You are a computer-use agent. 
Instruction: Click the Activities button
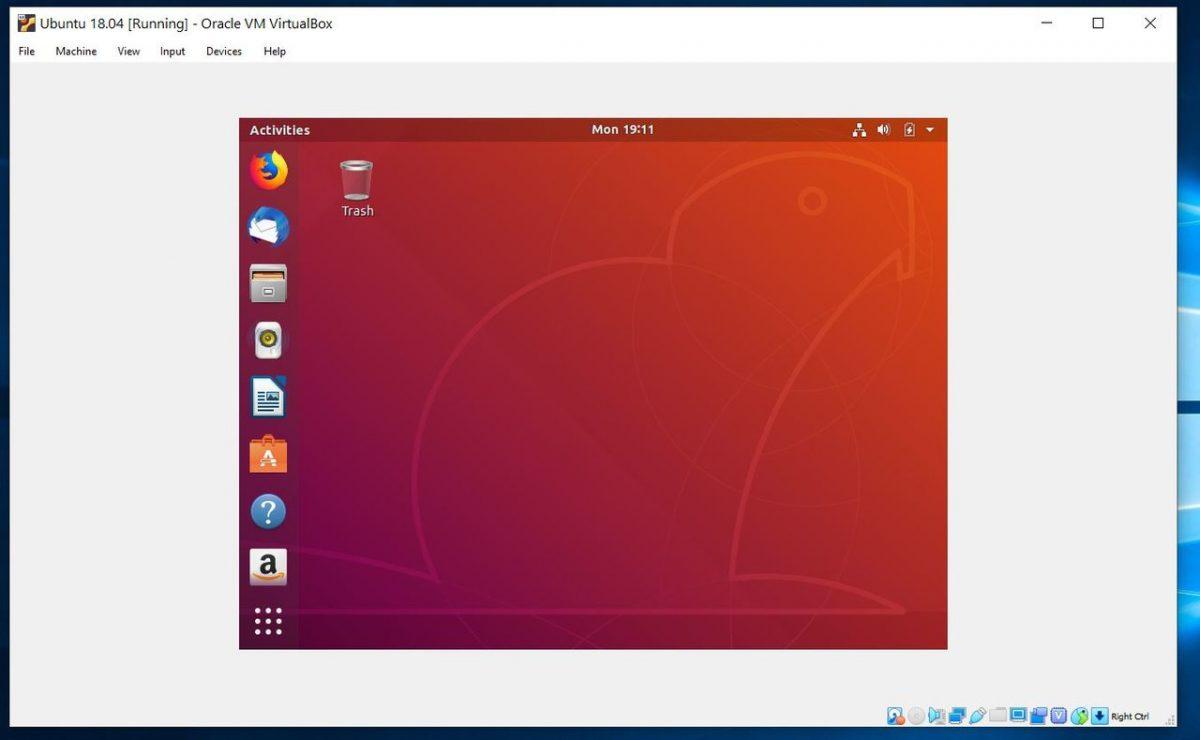(x=280, y=130)
